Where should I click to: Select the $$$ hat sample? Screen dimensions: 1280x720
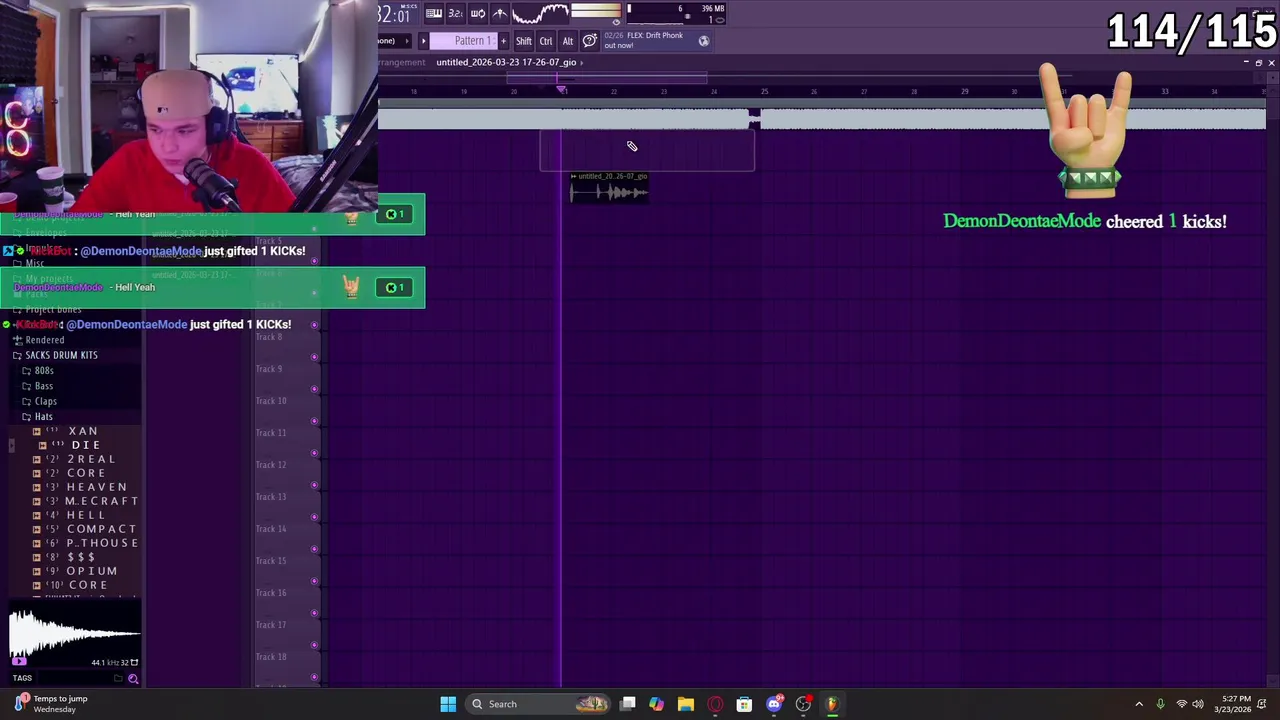click(x=81, y=557)
